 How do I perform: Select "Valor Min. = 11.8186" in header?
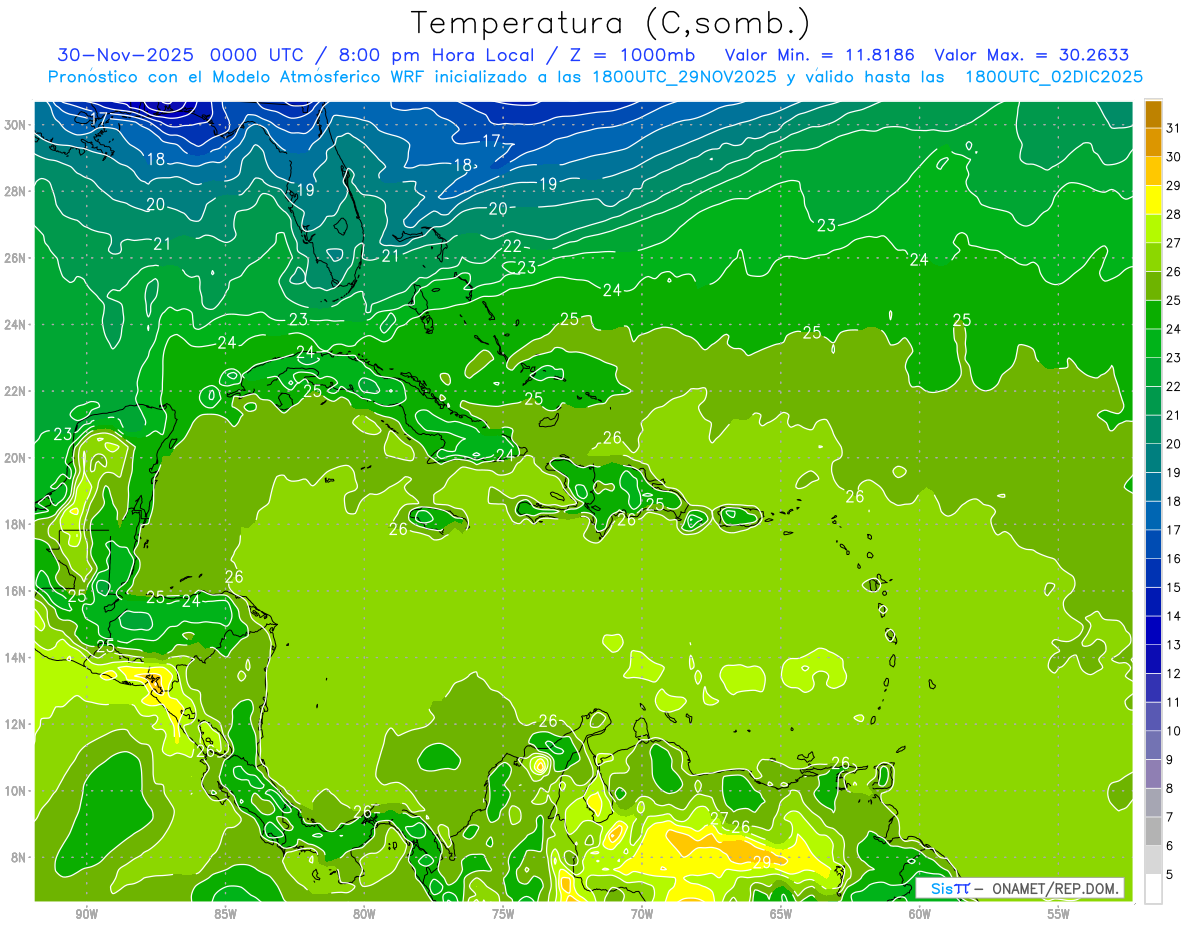click(821, 55)
